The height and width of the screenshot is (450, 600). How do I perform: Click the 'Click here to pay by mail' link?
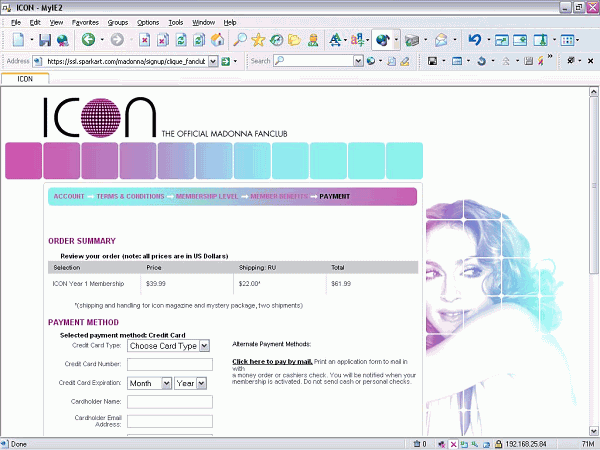coord(272,362)
